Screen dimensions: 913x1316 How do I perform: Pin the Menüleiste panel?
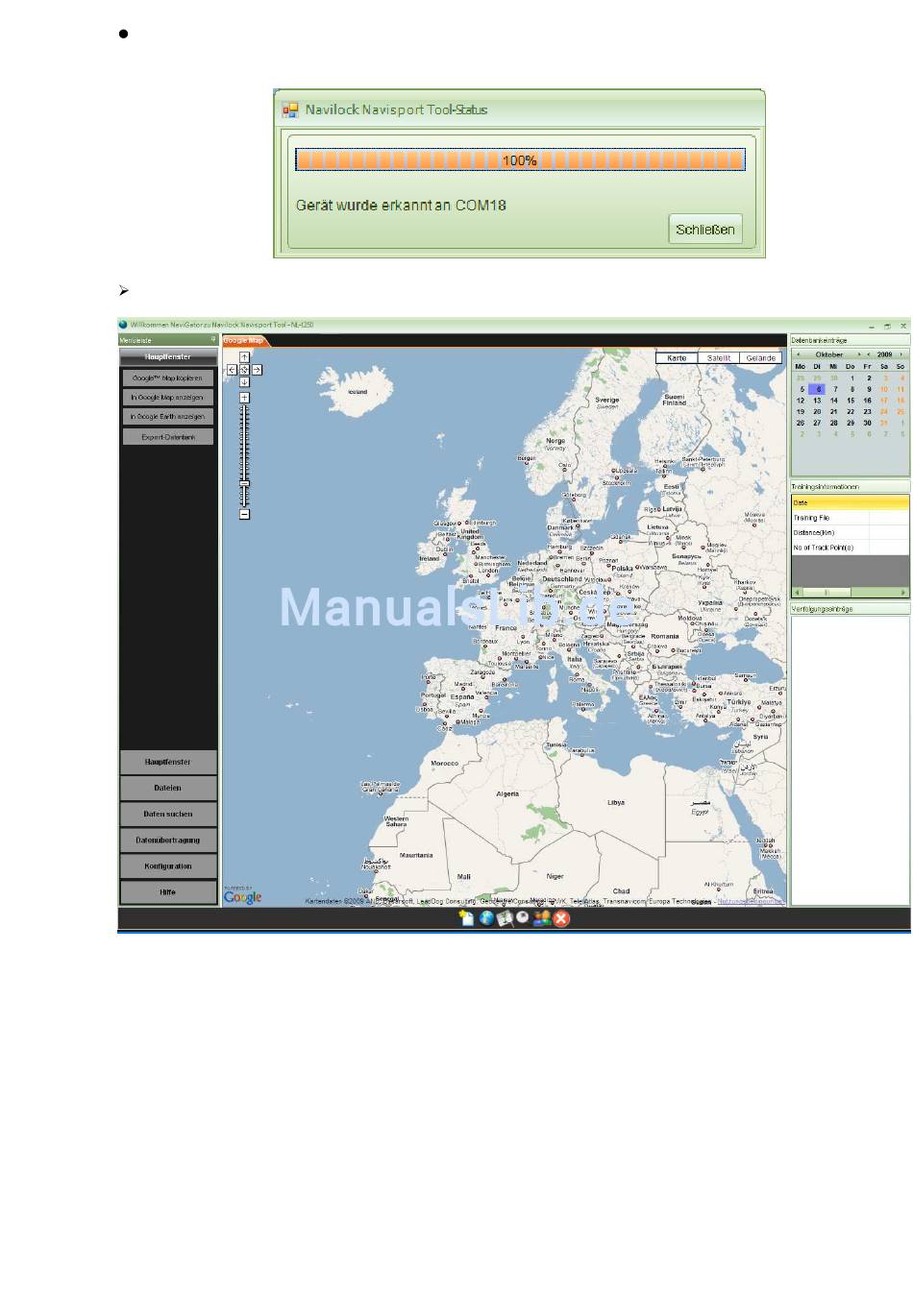213,339
